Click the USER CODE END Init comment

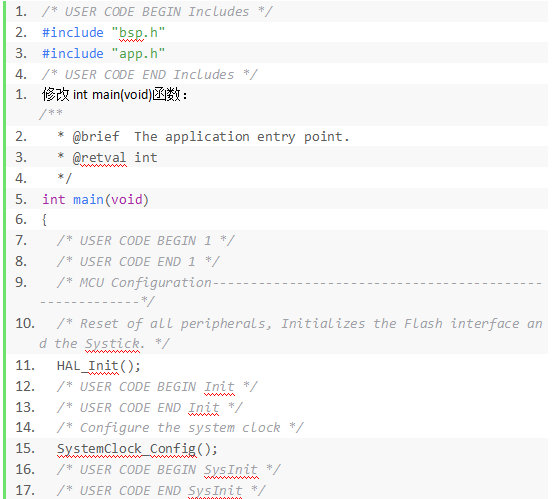tap(150, 408)
